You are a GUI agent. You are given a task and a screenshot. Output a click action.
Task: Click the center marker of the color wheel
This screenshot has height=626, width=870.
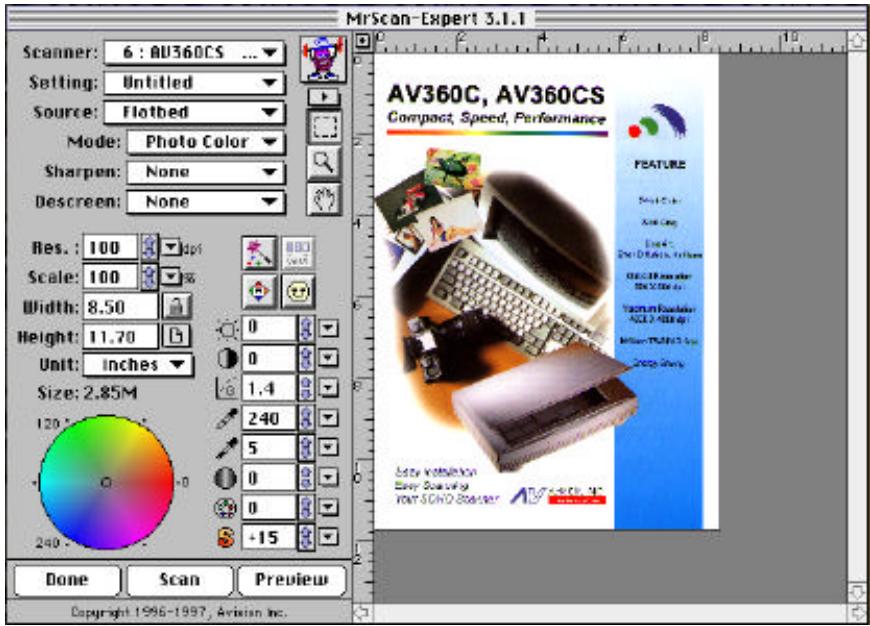(x=106, y=483)
